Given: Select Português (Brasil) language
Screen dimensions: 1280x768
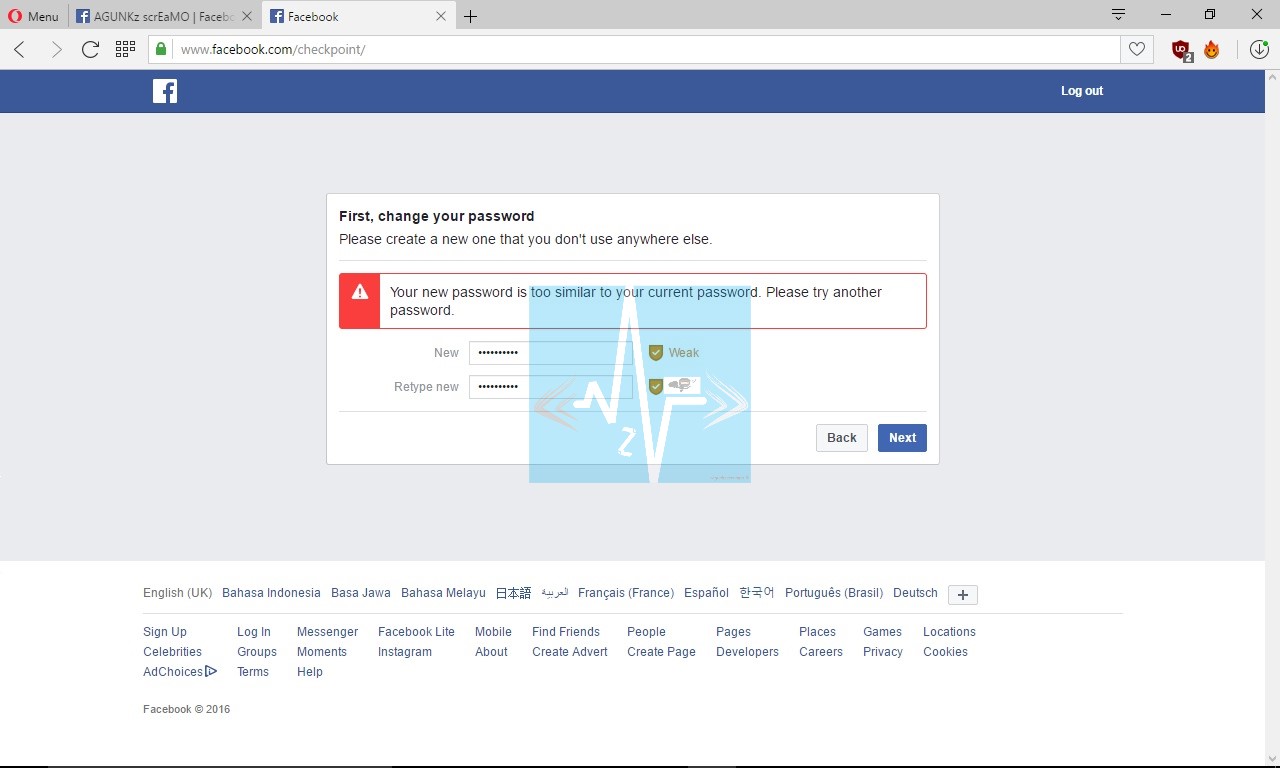Looking at the screenshot, I should coord(834,593).
